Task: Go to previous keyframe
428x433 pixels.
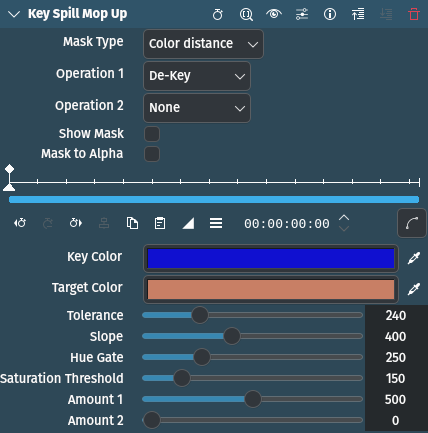Action: tap(20, 223)
